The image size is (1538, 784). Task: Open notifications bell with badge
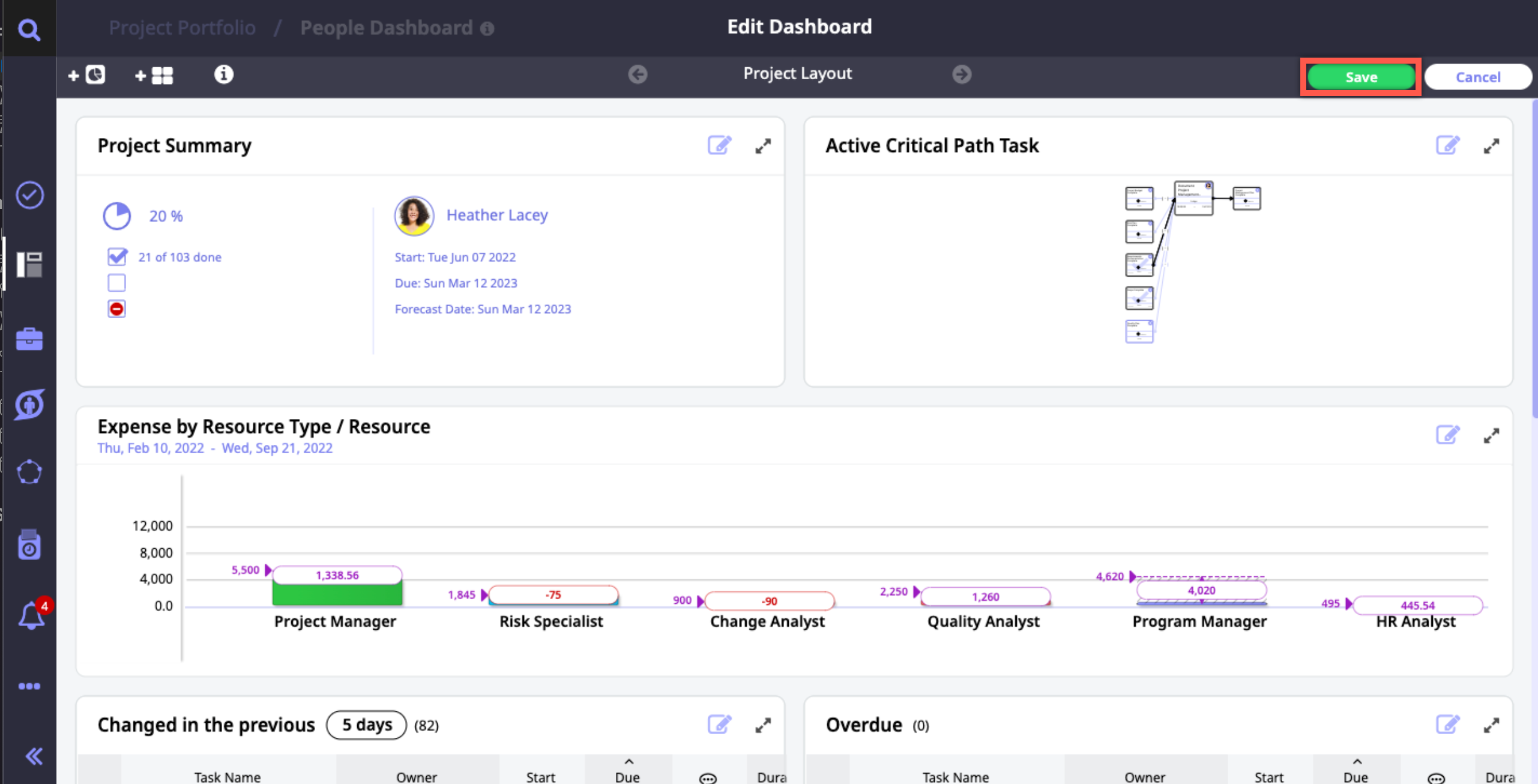tap(31, 615)
